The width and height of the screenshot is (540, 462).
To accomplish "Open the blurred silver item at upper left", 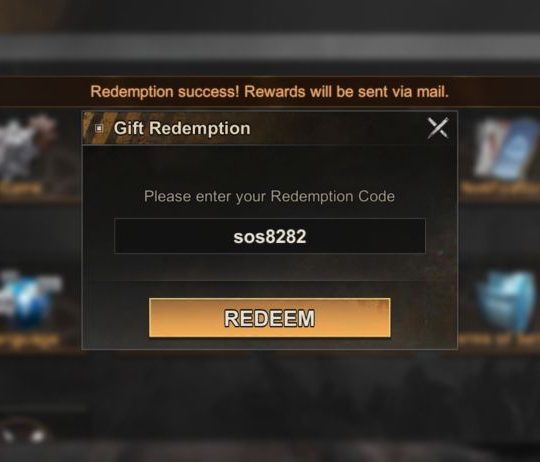I will pyautogui.click(x=28, y=148).
